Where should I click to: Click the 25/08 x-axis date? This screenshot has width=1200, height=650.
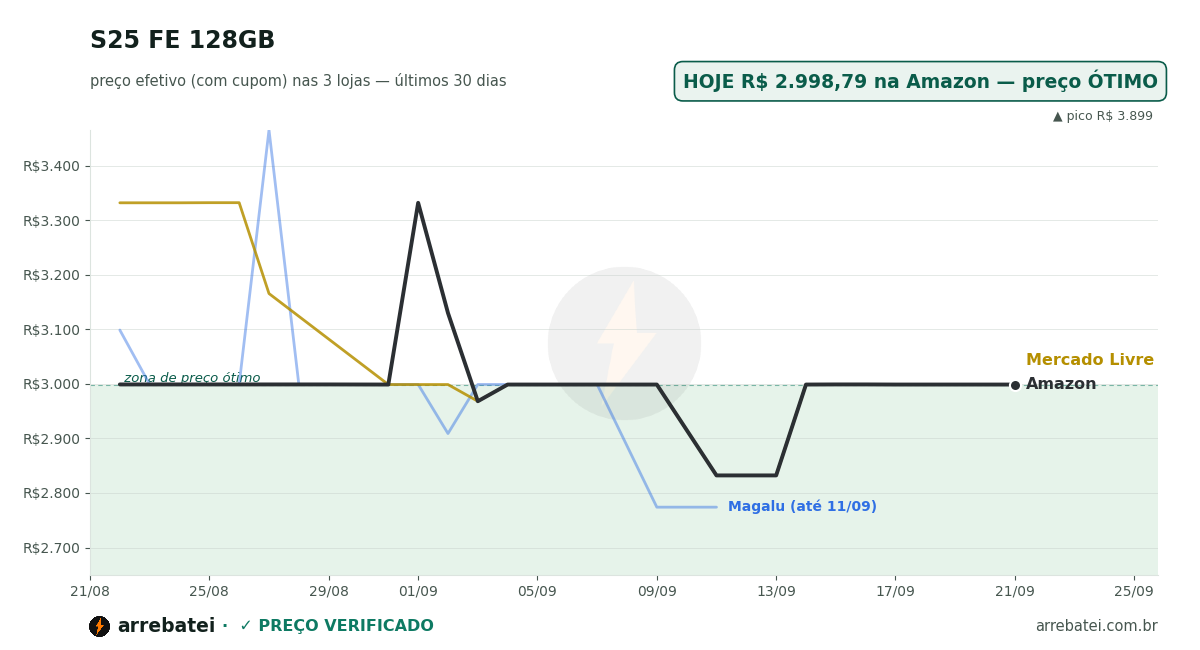(x=208, y=591)
